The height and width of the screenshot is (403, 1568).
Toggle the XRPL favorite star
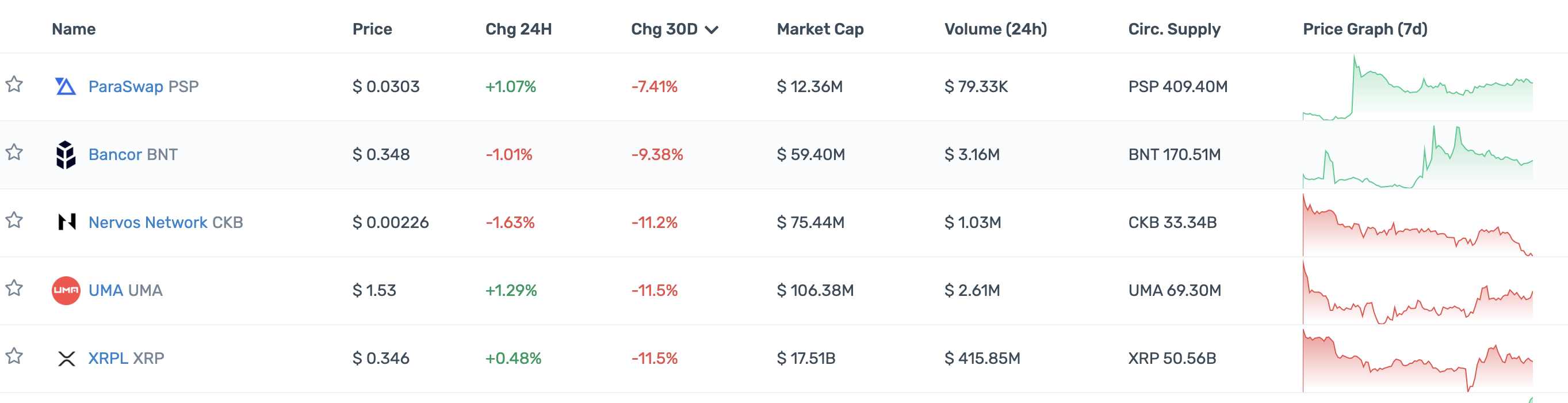coord(14,355)
